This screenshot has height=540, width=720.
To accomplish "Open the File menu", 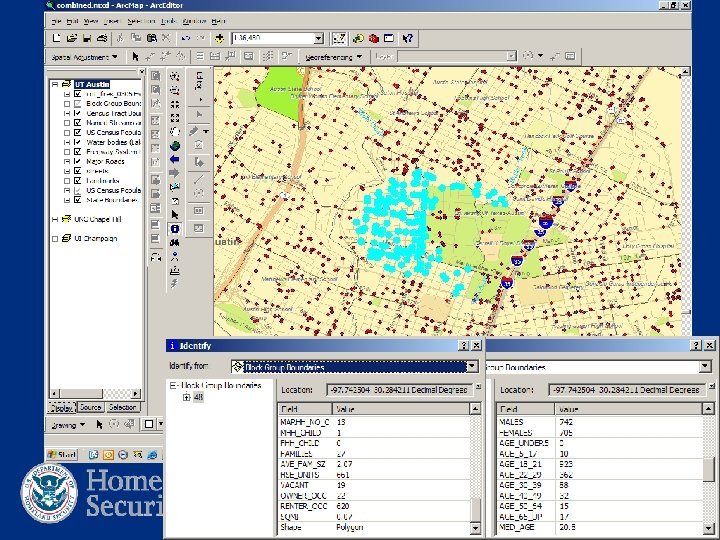I will [56, 21].
